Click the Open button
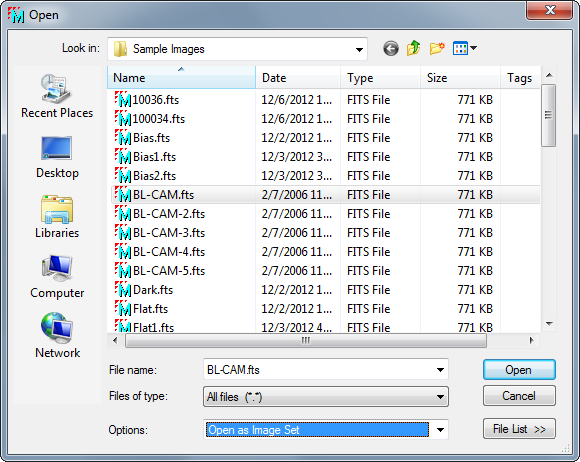Image resolution: width=580 pixels, height=462 pixels. click(x=519, y=370)
